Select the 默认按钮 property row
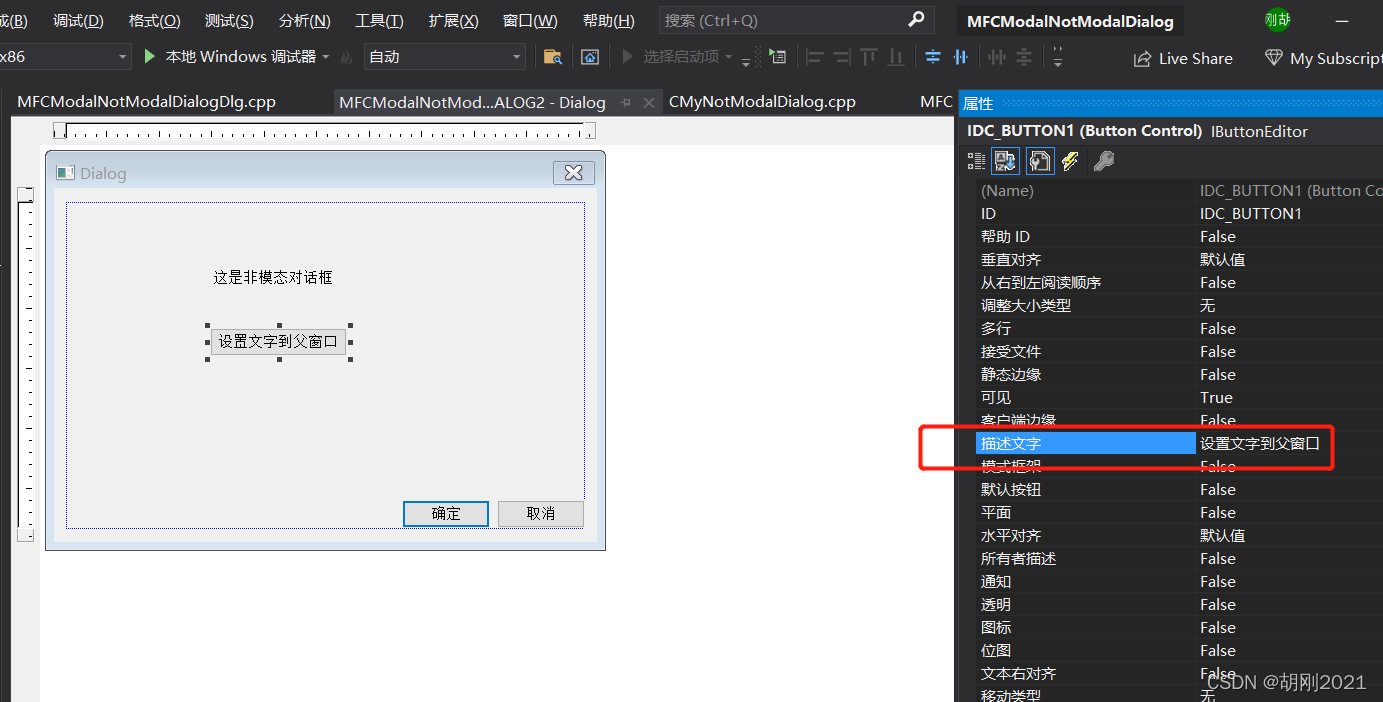The width and height of the screenshot is (1383, 702). point(1179,489)
